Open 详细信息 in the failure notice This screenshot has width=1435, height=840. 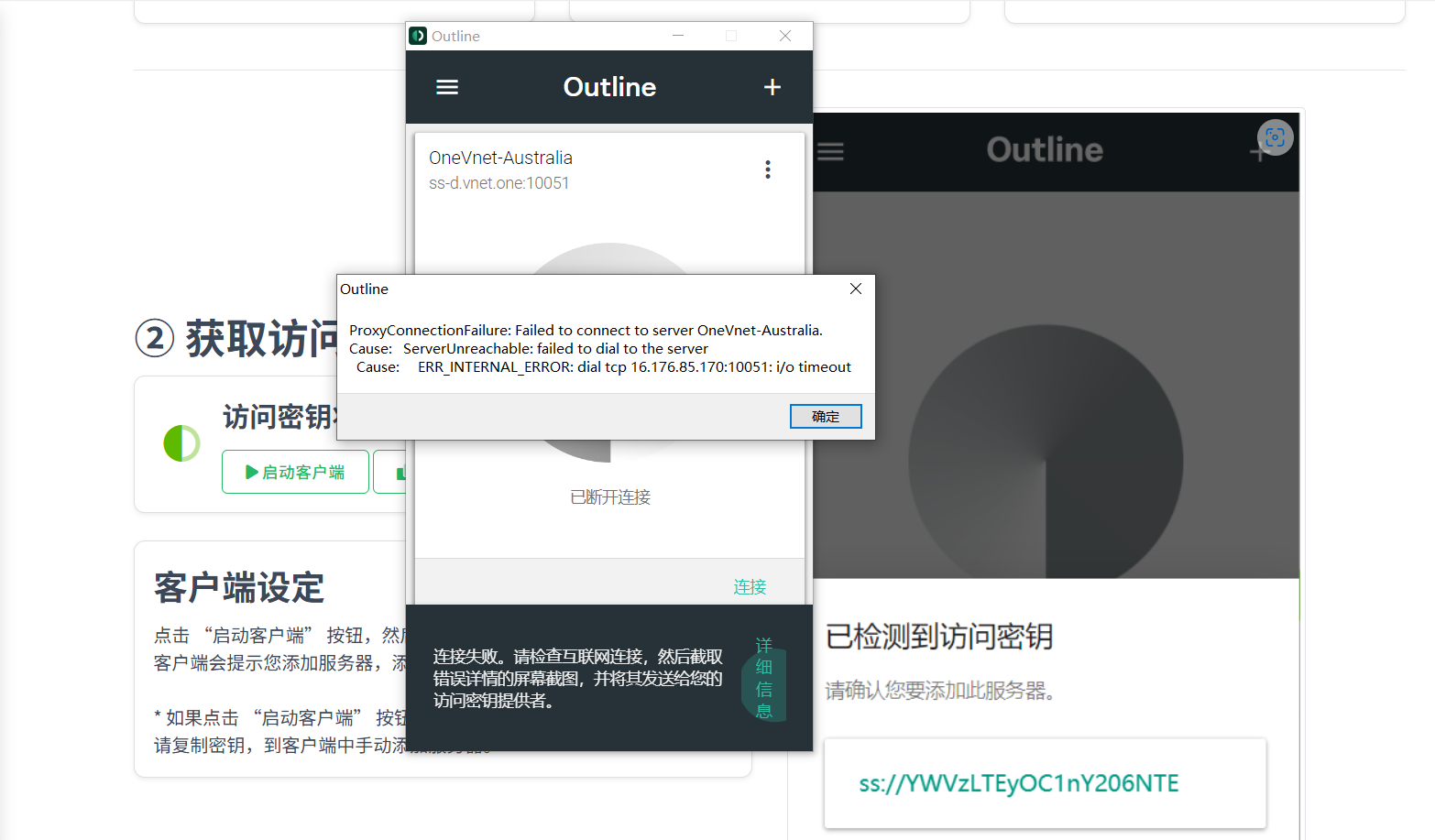764,678
